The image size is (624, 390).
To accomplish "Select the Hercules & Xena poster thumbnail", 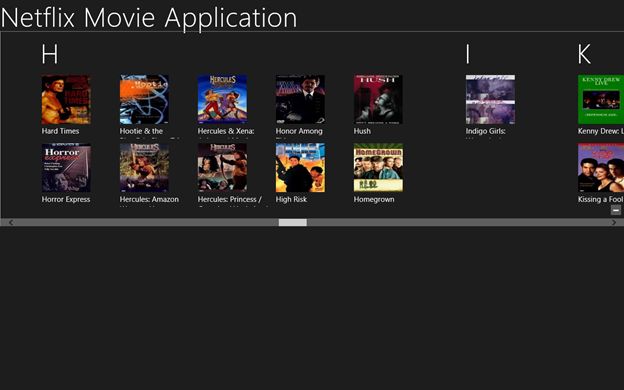I will [222, 99].
